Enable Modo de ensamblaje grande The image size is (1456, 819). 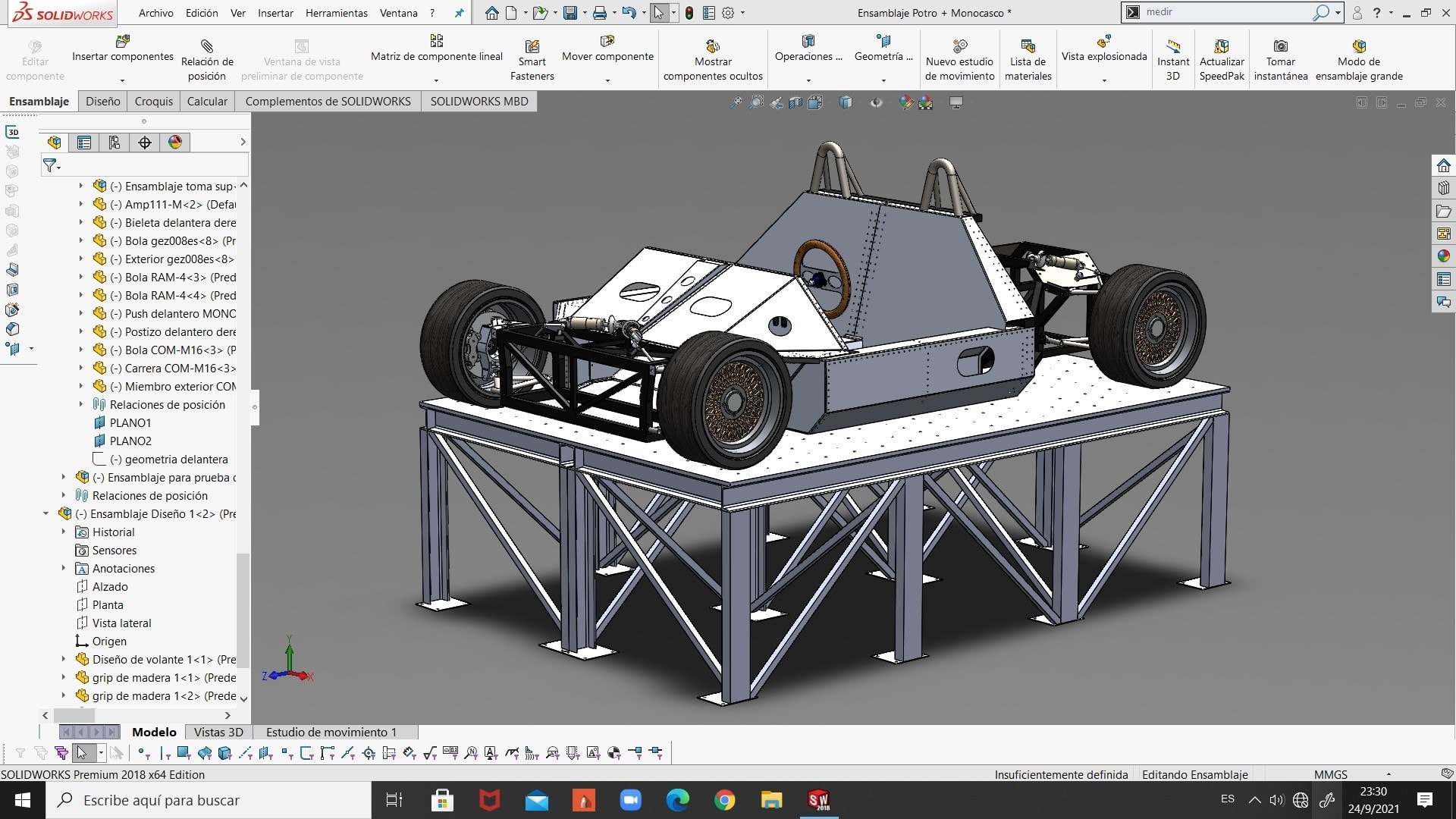[x=1359, y=59]
